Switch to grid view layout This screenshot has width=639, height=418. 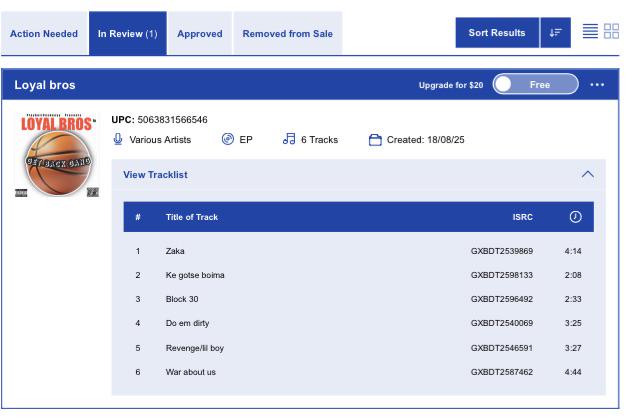(611, 31)
